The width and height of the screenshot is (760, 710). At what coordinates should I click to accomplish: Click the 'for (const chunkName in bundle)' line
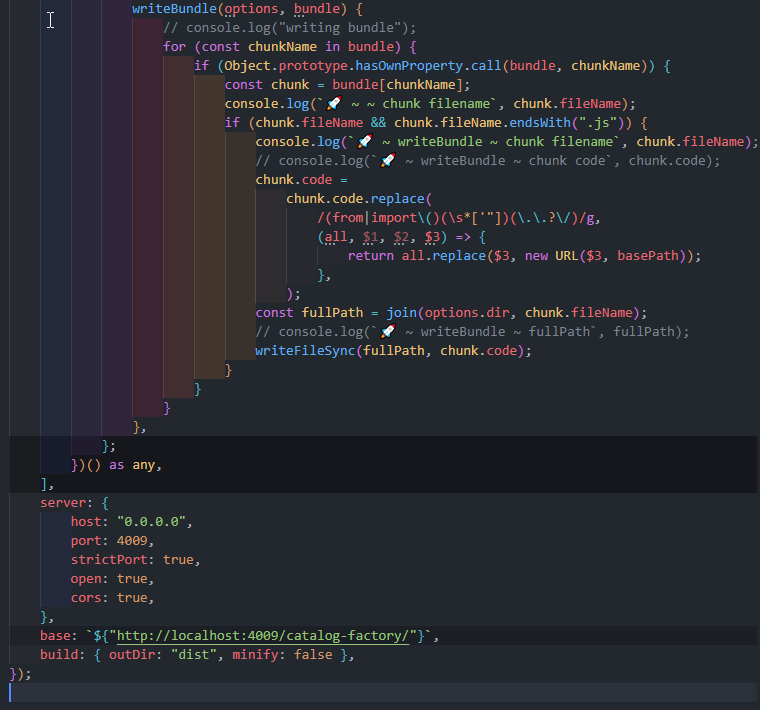(x=289, y=47)
